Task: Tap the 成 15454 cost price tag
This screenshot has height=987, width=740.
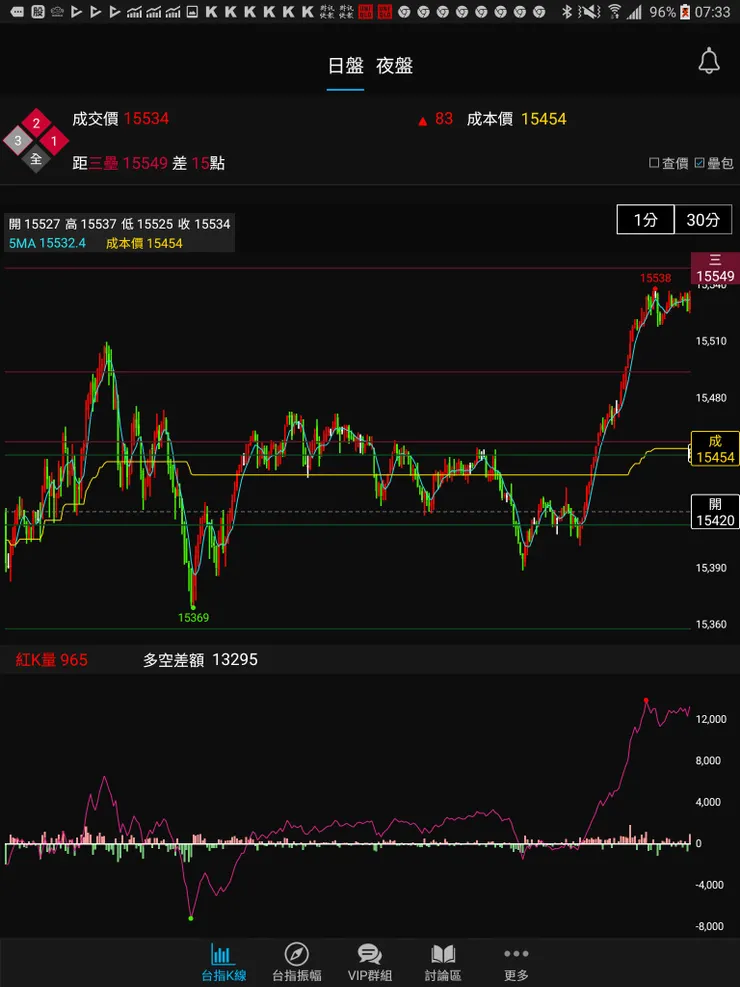Action: click(x=715, y=449)
